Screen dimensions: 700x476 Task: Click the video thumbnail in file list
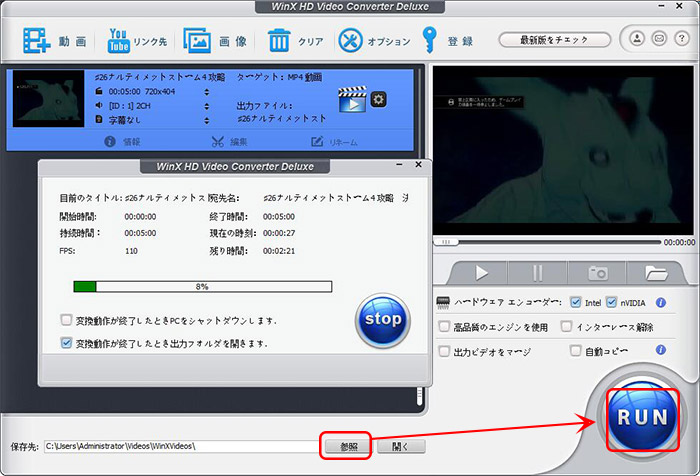point(48,99)
